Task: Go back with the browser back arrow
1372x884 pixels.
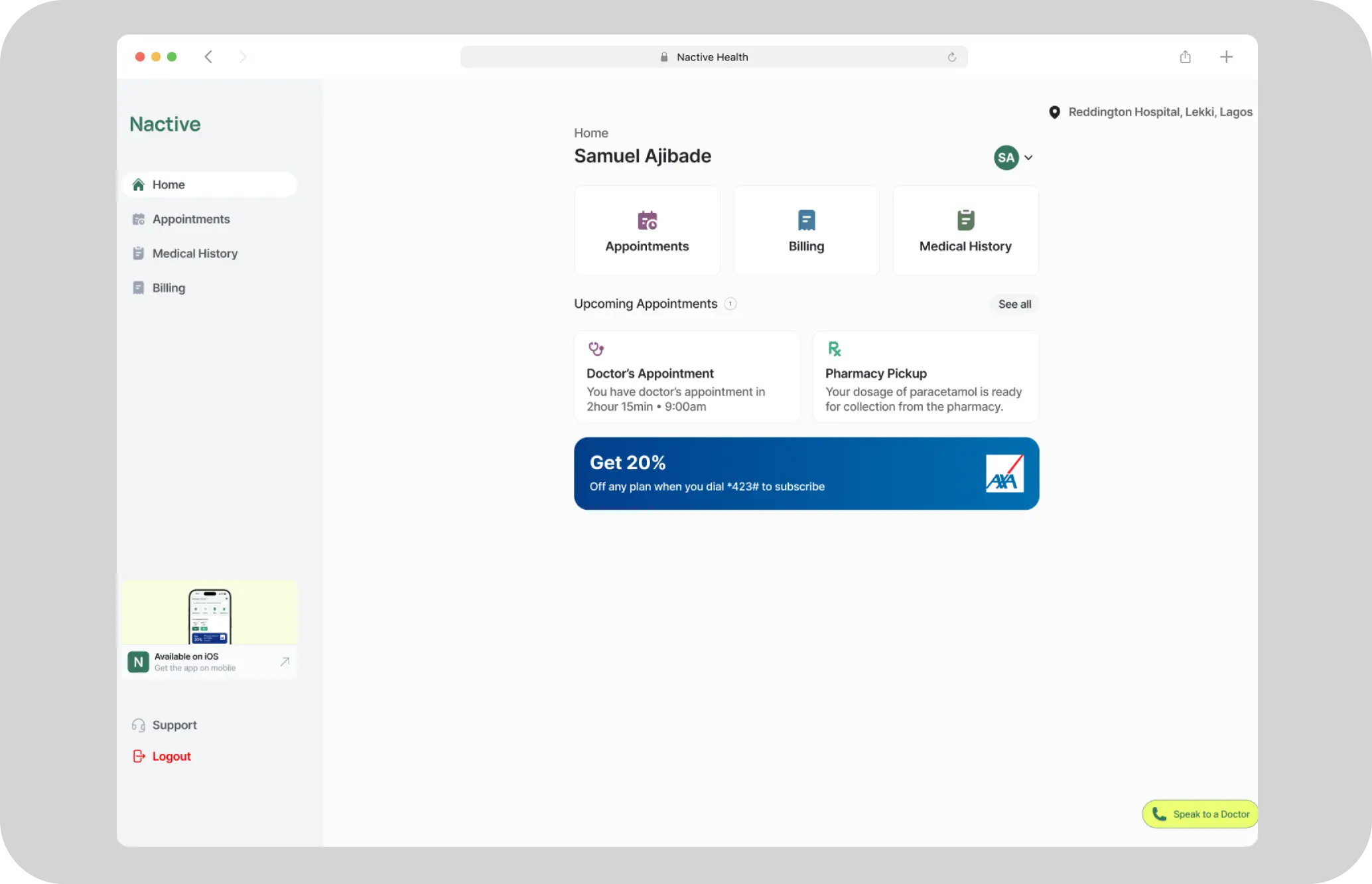Action: pyautogui.click(x=208, y=57)
